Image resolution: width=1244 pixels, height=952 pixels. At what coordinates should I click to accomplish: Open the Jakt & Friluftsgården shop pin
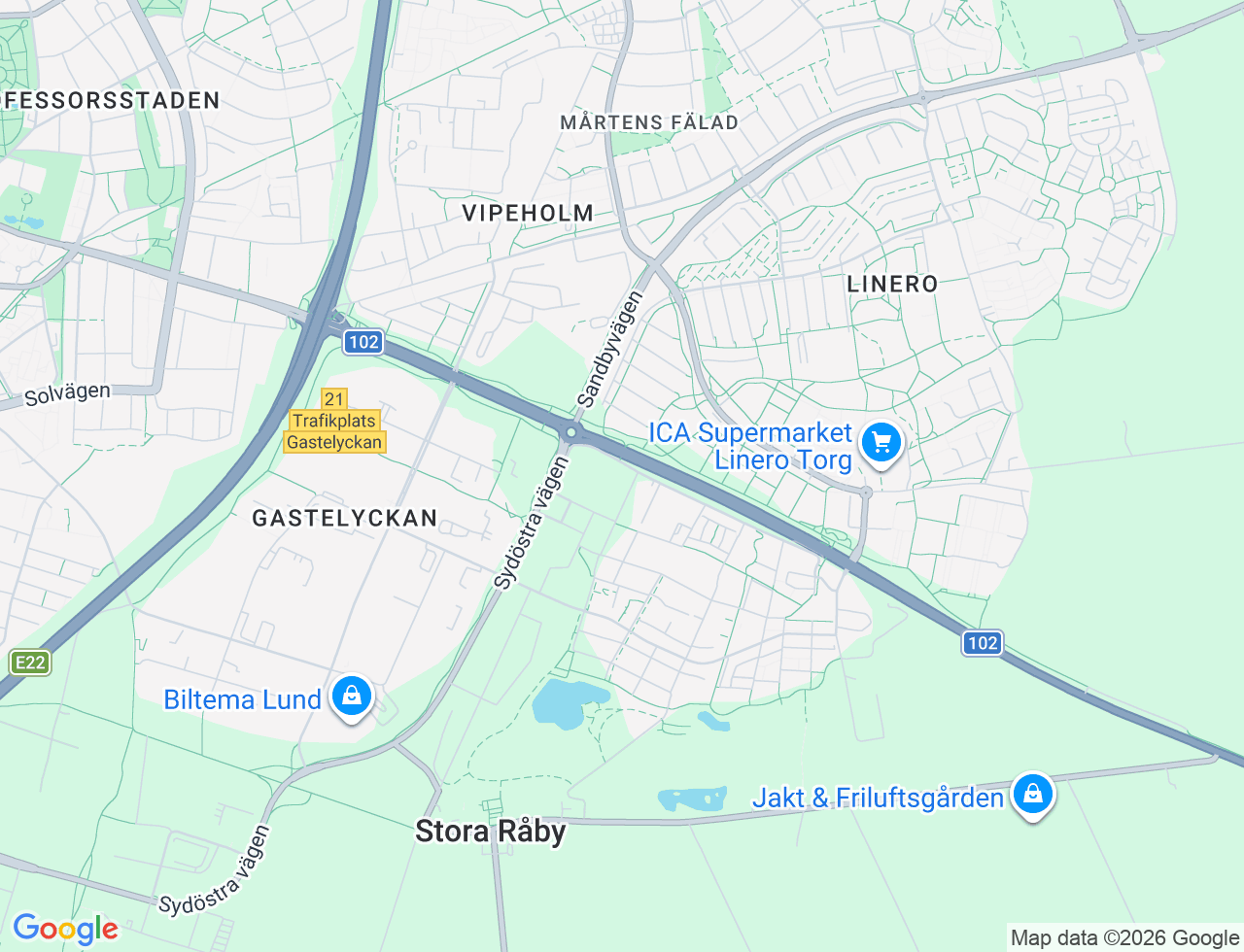[x=1033, y=796]
